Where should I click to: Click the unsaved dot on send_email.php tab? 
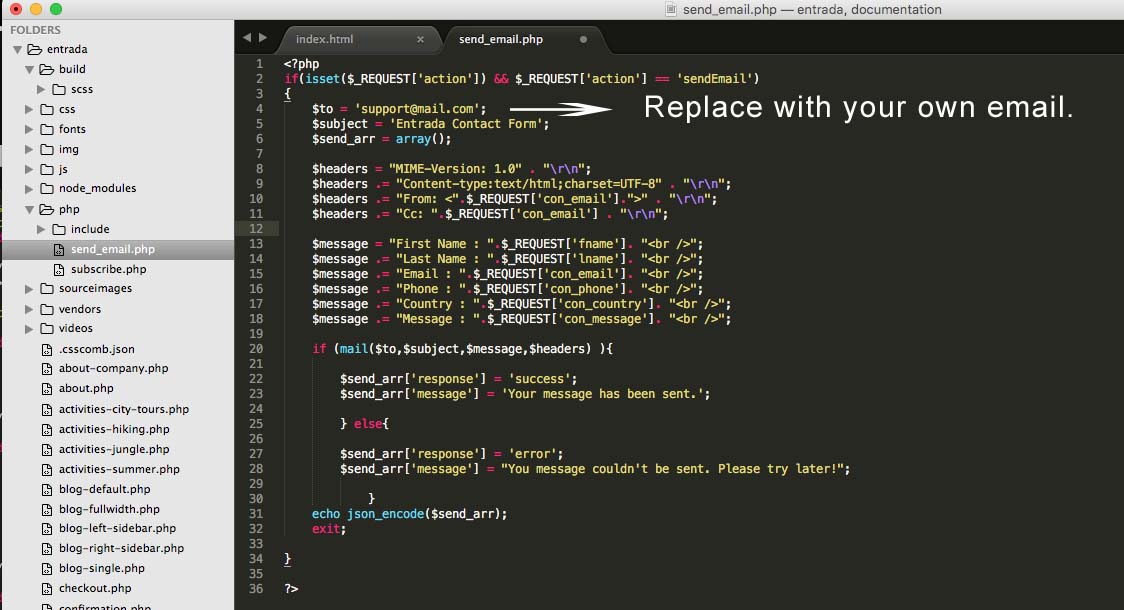583,40
